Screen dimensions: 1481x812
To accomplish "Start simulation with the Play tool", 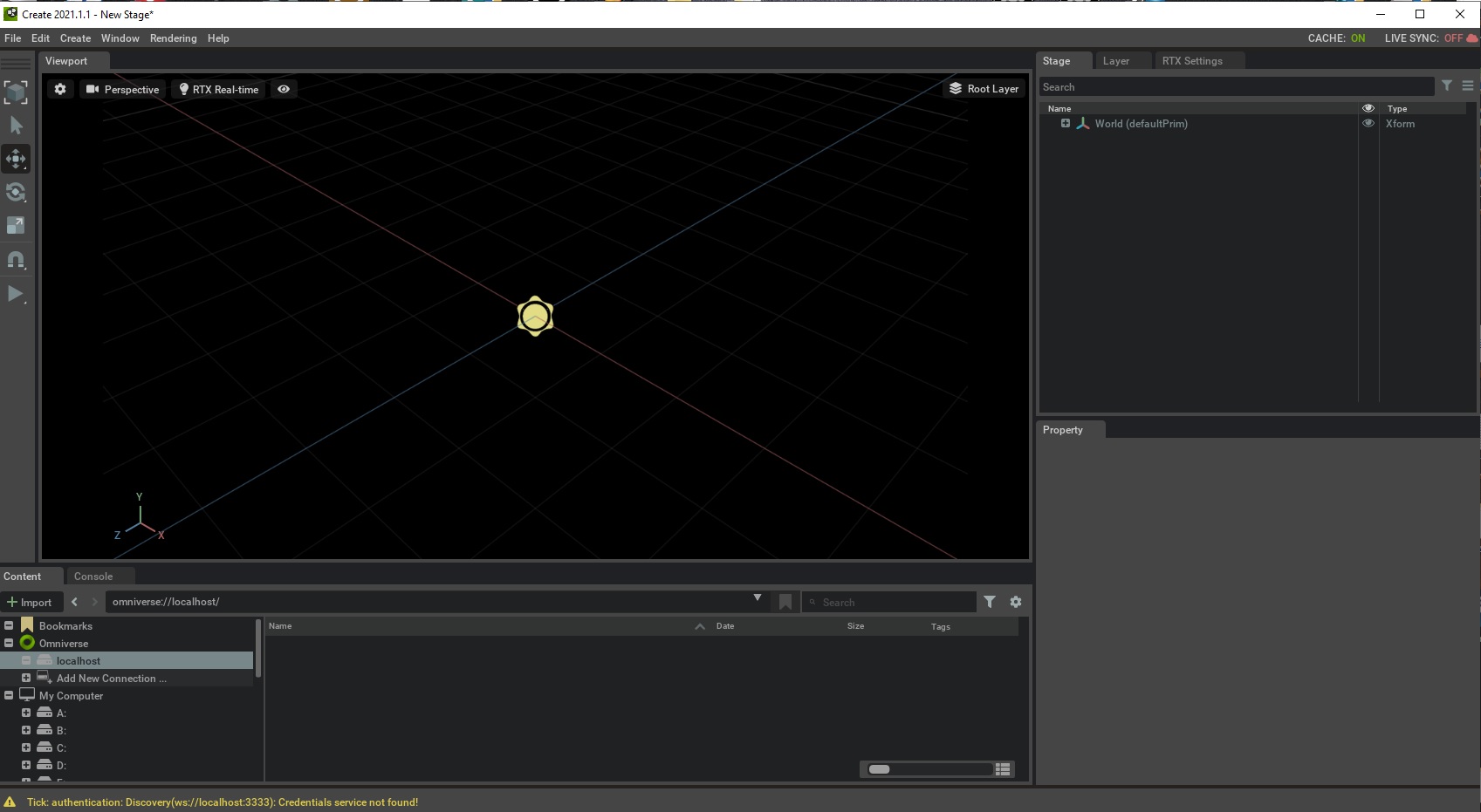I will click(16, 294).
